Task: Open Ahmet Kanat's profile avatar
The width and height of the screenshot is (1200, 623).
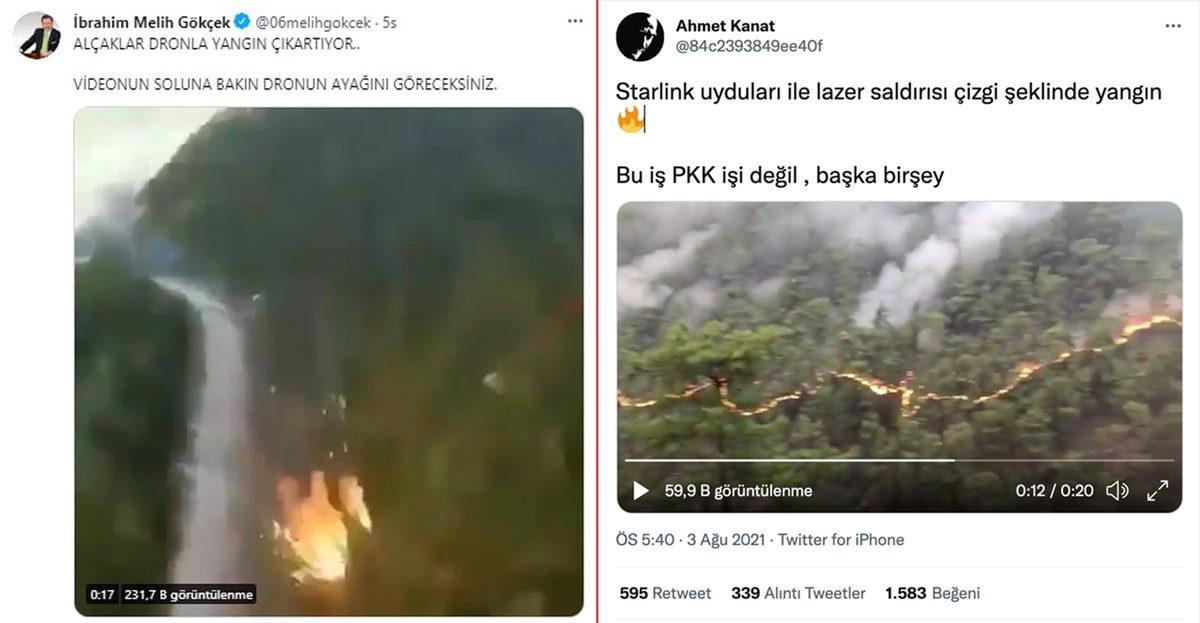Action: (640, 36)
